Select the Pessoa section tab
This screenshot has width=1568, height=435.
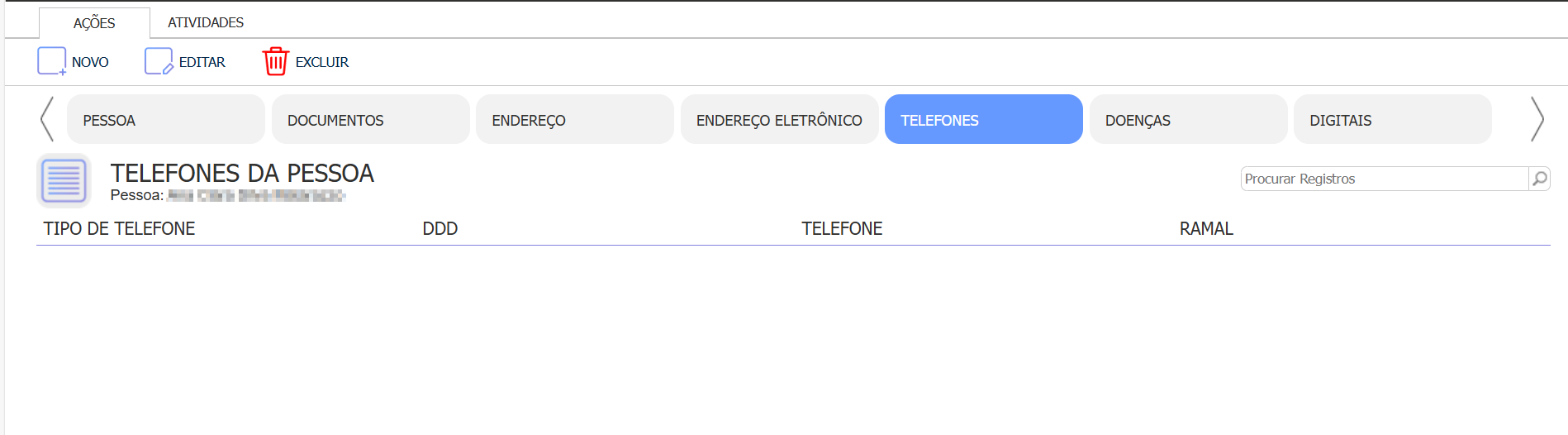pyautogui.click(x=165, y=120)
